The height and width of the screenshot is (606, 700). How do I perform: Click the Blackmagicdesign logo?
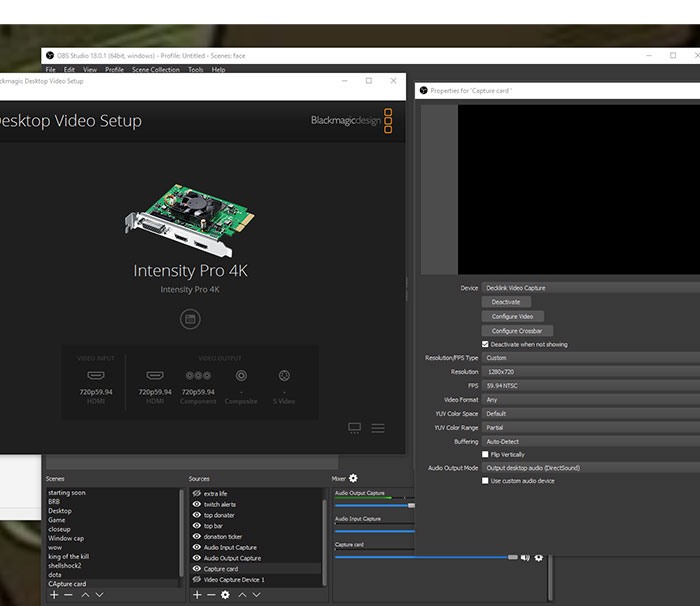coord(351,121)
